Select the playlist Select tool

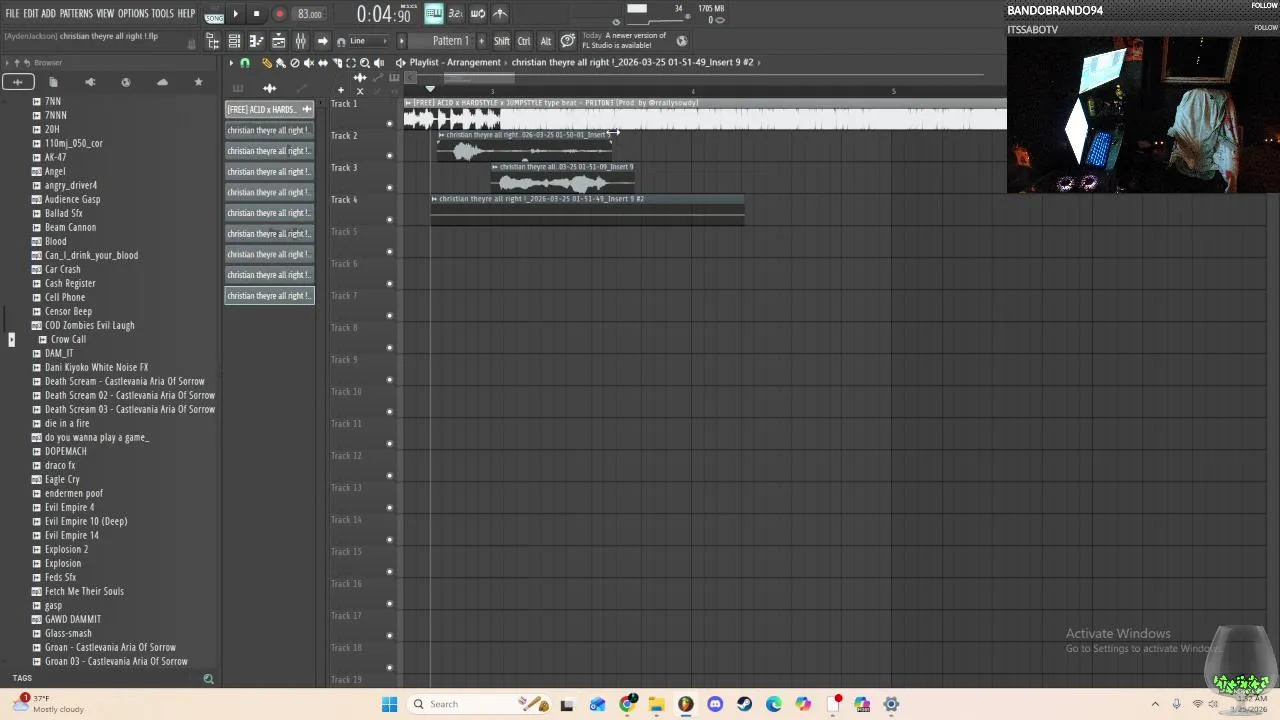[x=351, y=63]
